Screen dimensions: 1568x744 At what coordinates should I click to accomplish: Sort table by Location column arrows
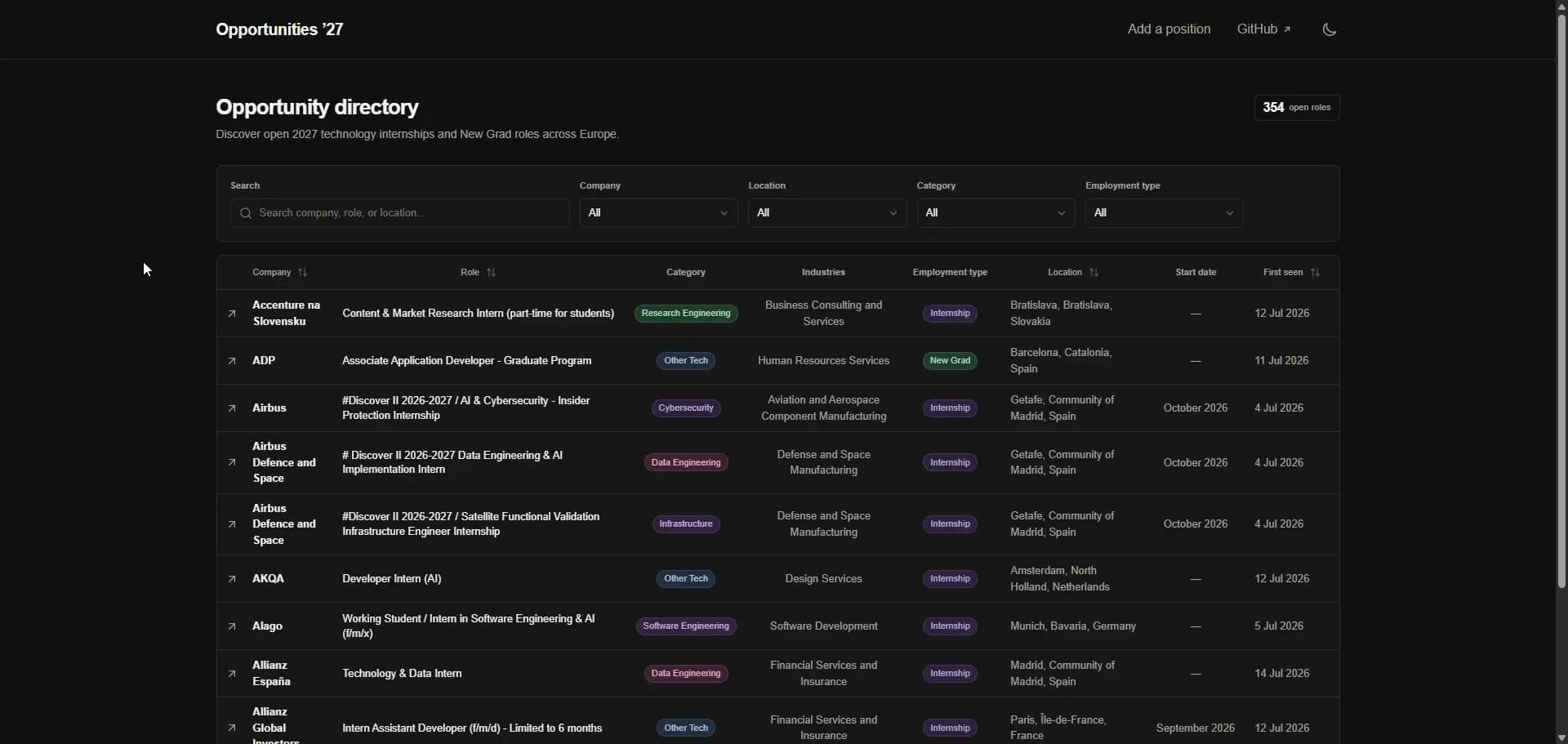(x=1094, y=273)
